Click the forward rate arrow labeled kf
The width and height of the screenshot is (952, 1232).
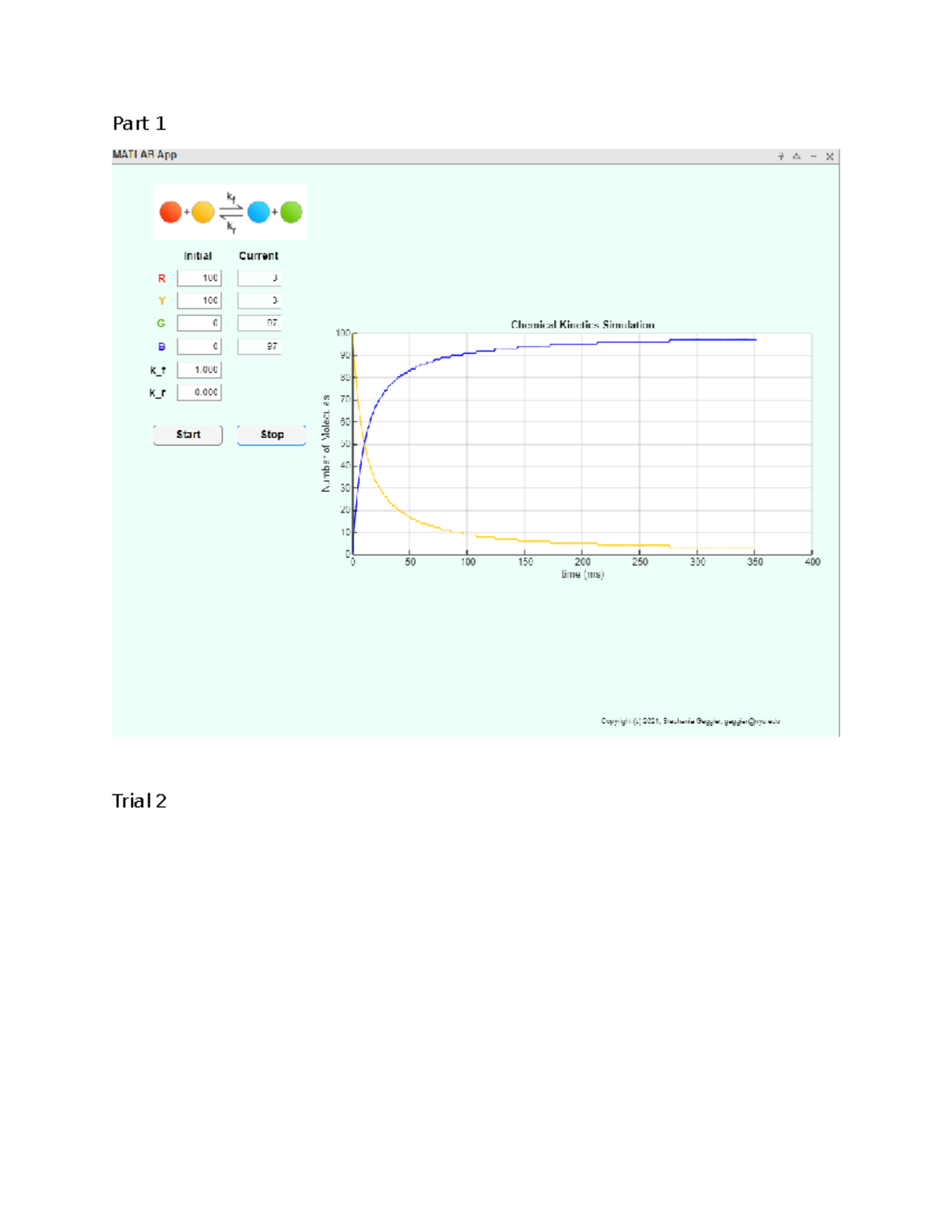(x=232, y=202)
